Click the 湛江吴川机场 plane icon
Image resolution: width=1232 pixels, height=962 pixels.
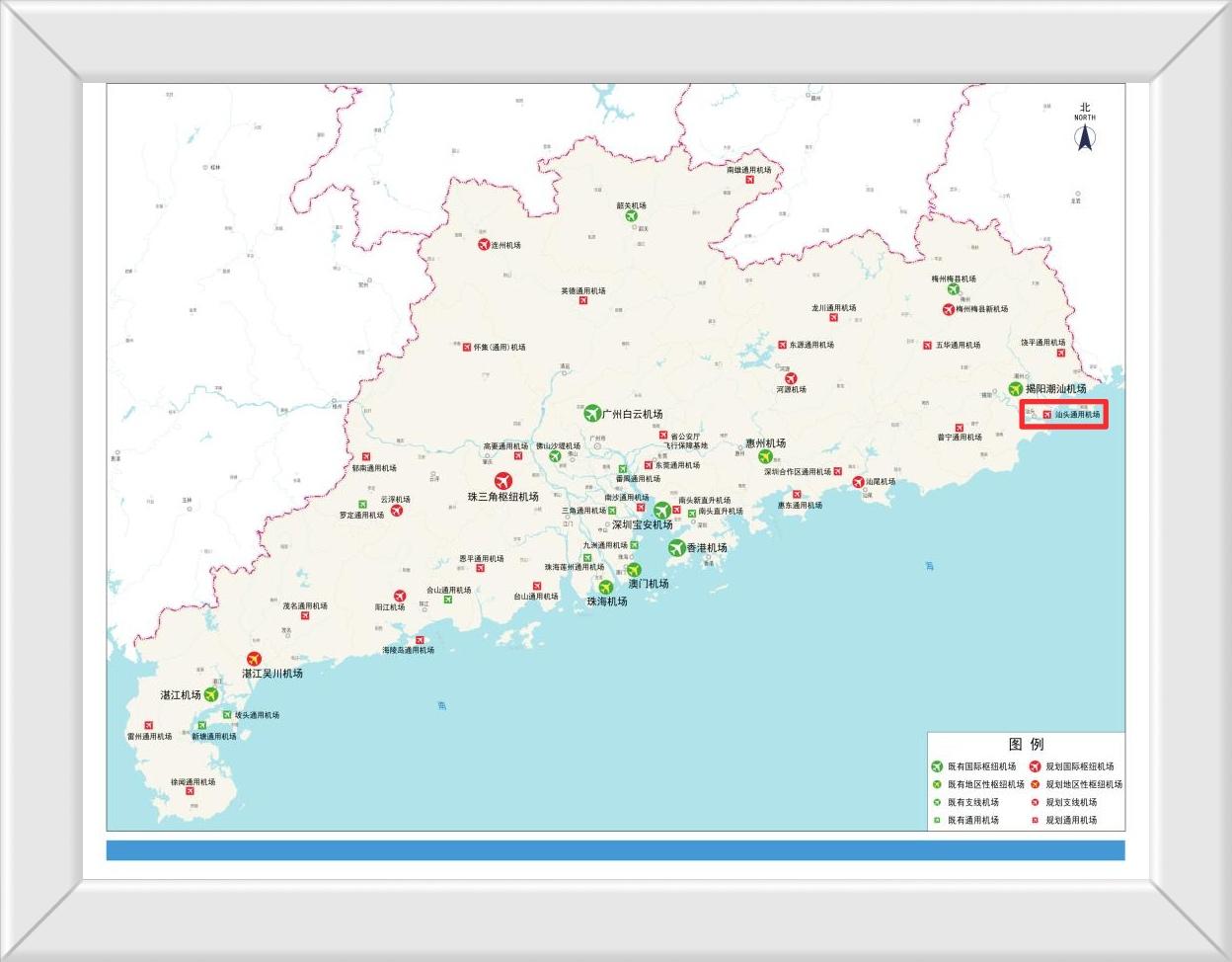coord(255,660)
